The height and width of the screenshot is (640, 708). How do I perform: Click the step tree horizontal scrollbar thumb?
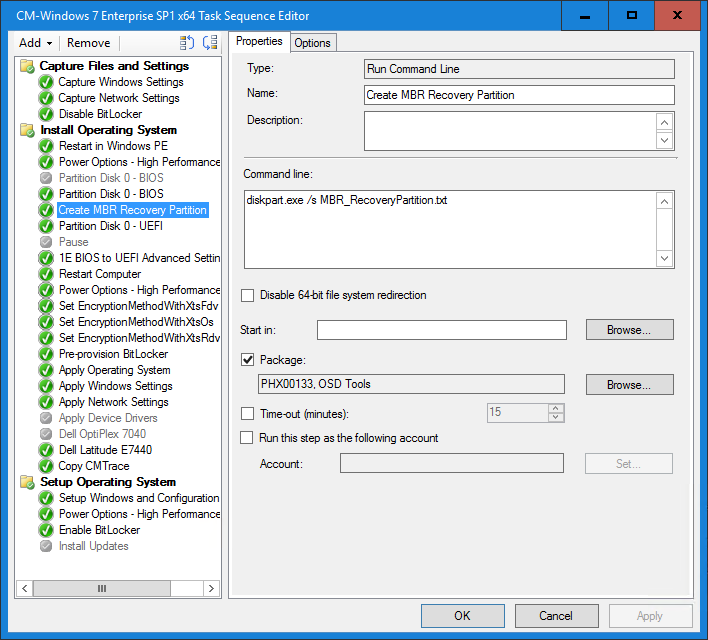pyautogui.click(x=102, y=589)
